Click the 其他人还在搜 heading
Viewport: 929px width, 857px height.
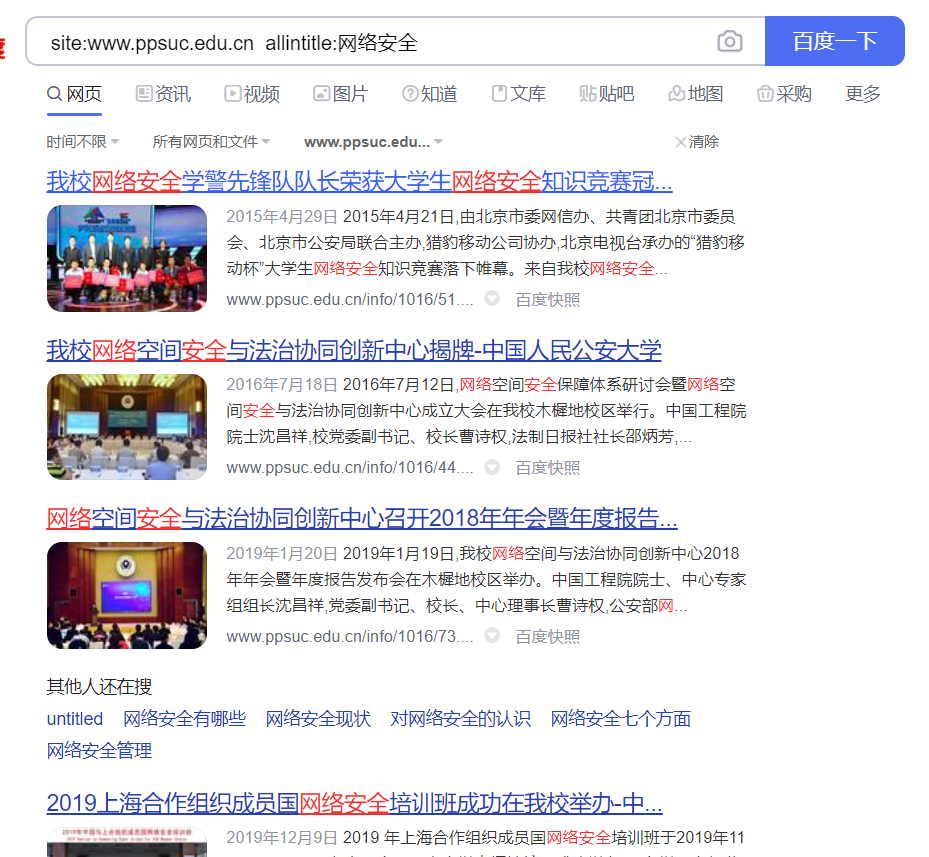[x=99, y=687]
